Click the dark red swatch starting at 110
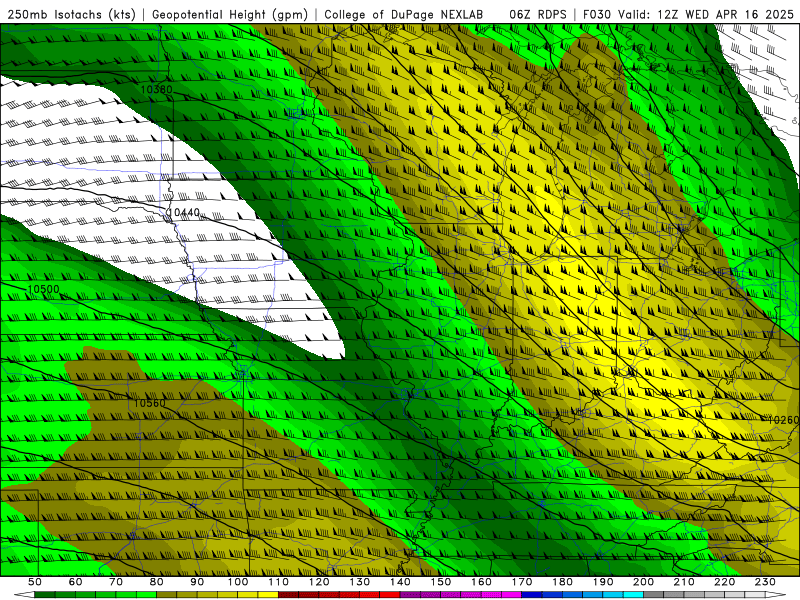800x600 pixels. (288, 595)
